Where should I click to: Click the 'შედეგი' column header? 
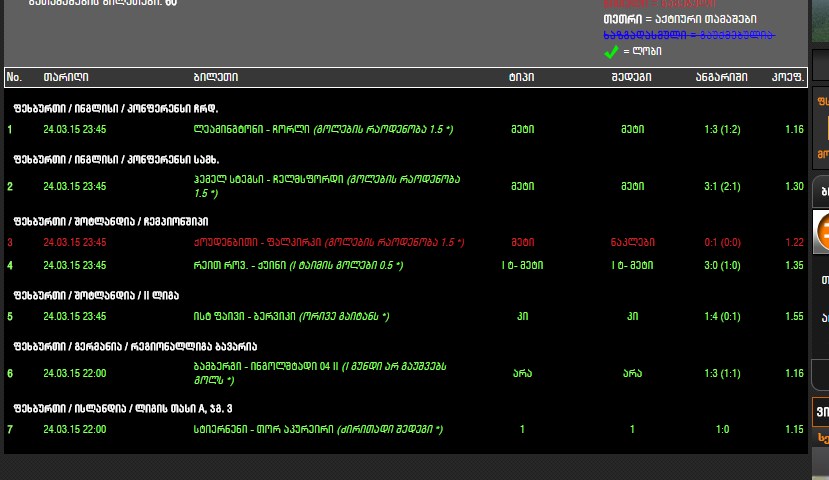pos(632,77)
